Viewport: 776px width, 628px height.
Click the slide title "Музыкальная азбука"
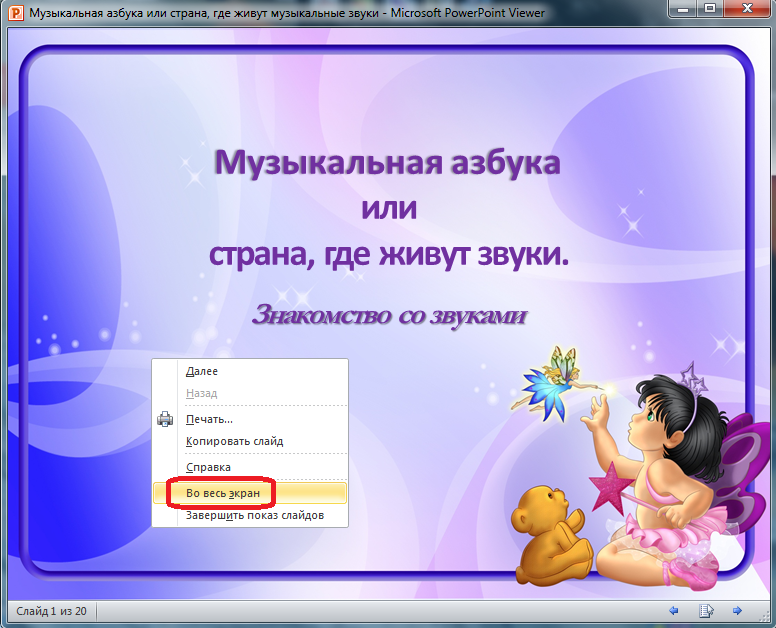pyautogui.click(x=388, y=162)
